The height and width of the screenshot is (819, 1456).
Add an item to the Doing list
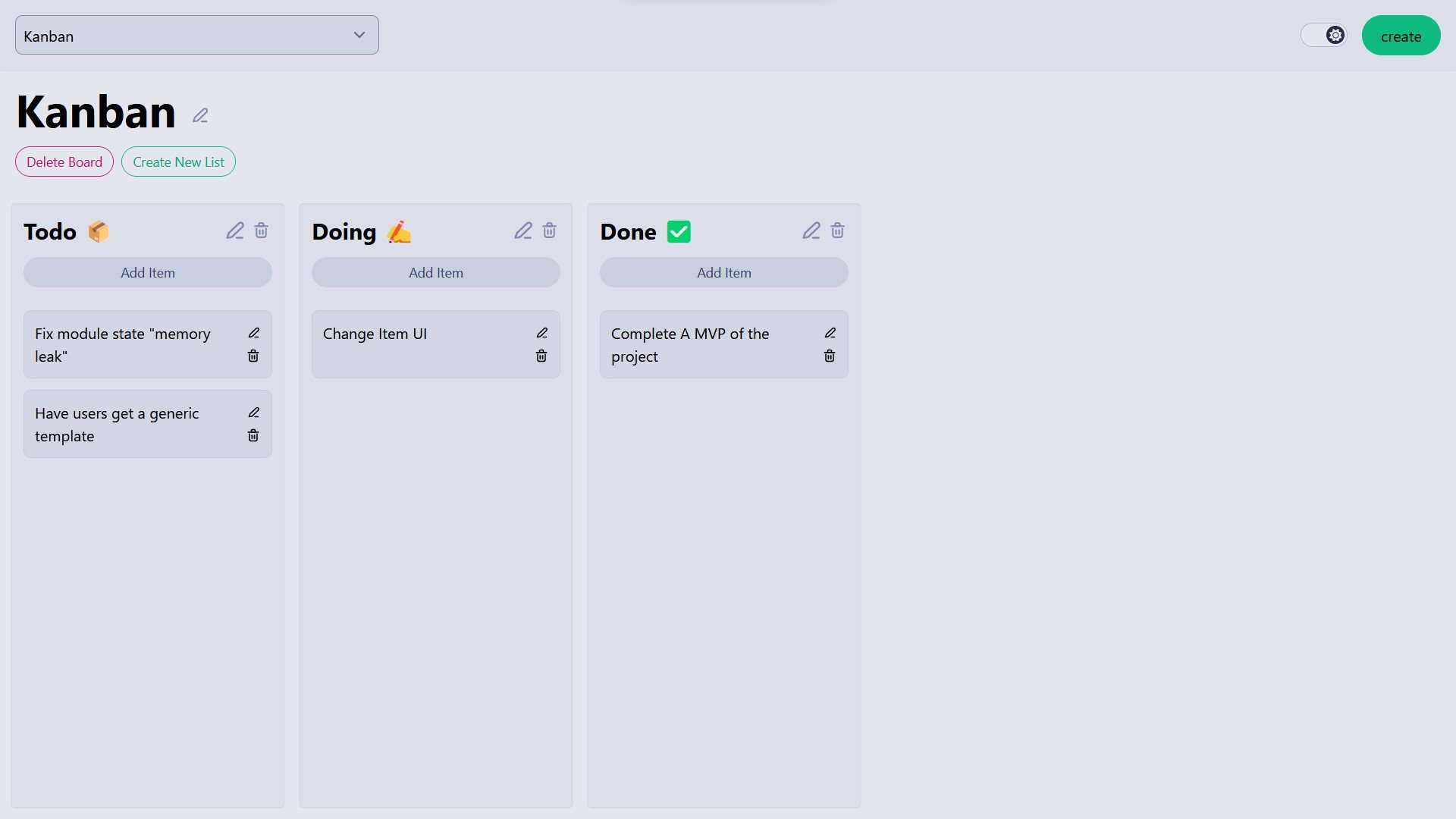[x=435, y=272]
